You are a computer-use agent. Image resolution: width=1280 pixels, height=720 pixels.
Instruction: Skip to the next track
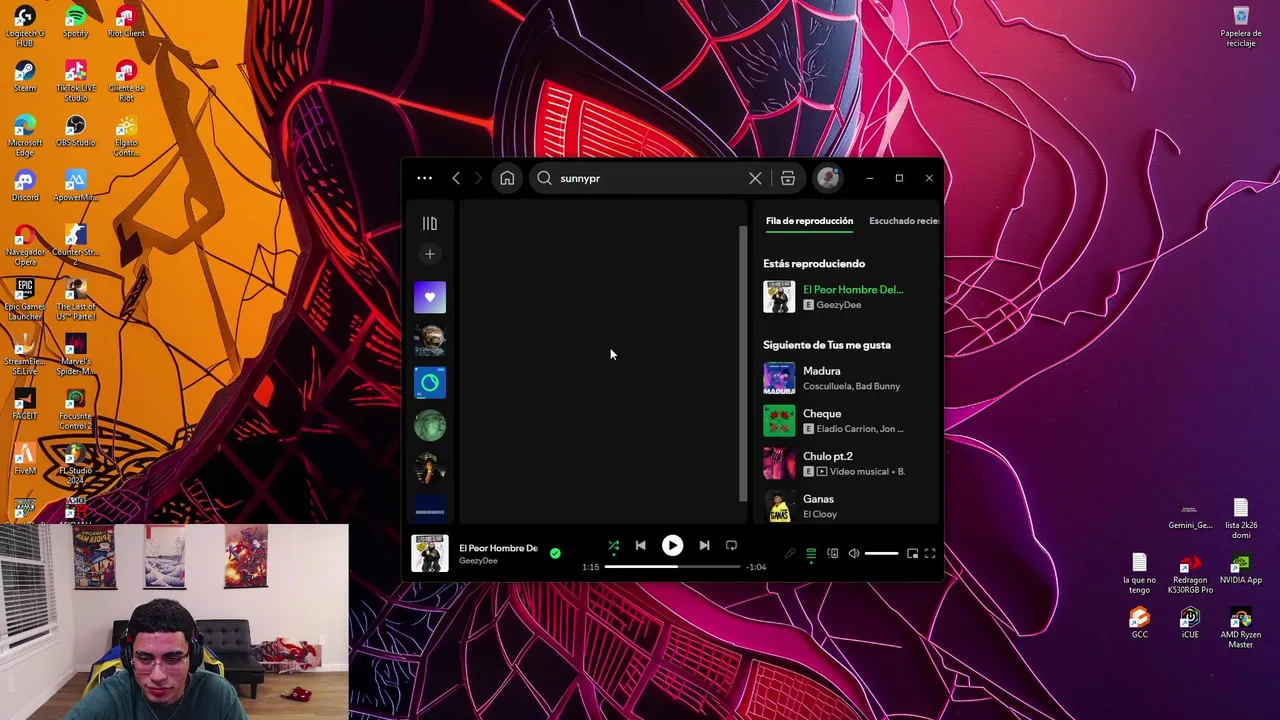click(704, 546)
